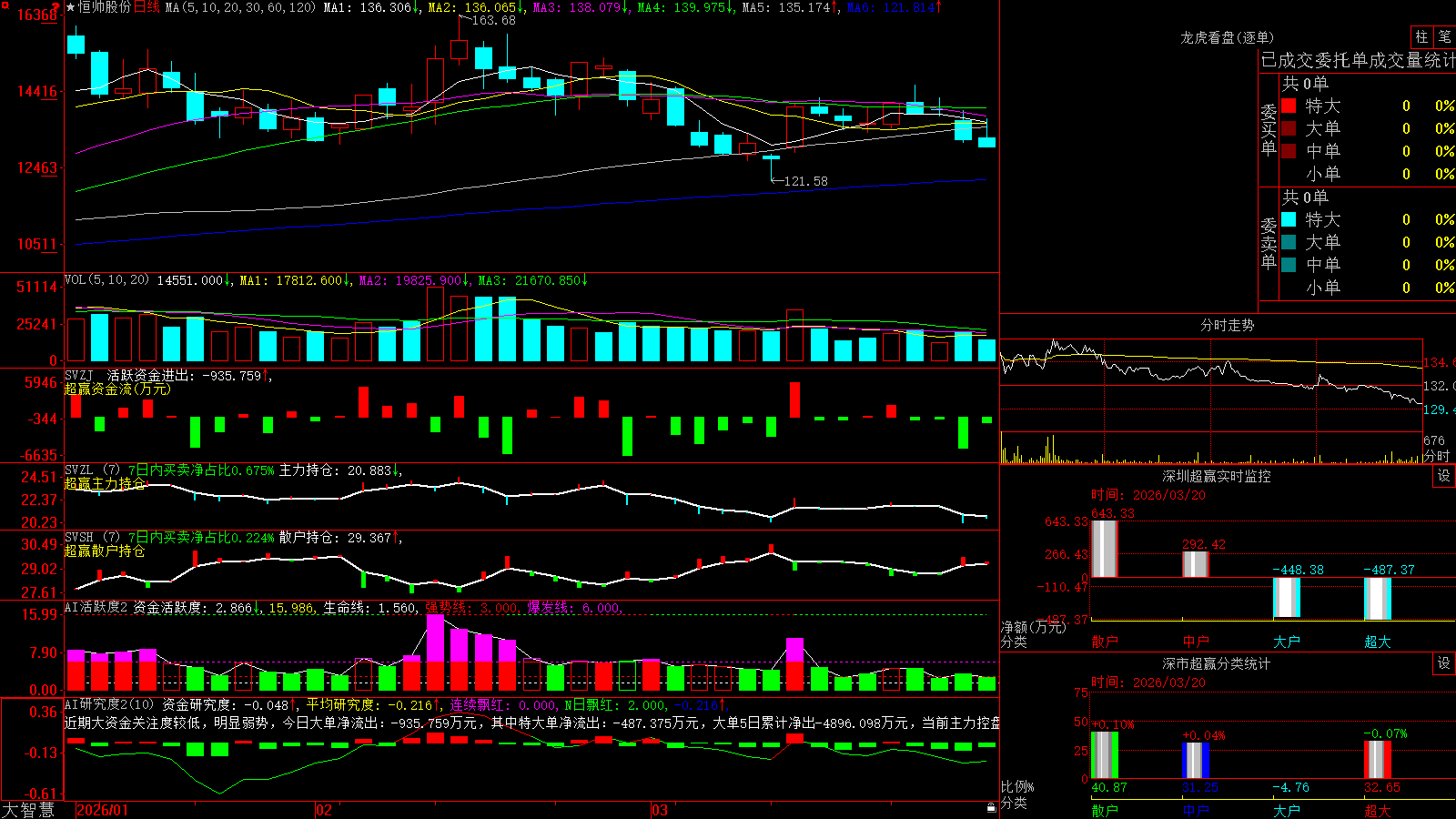Click the 恒帅股份 stock name

tap(105, 7)
